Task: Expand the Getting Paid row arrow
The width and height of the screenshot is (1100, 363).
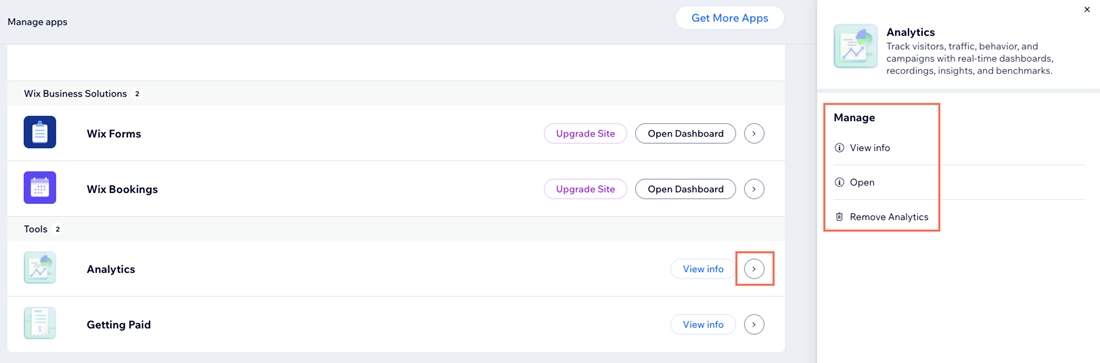Action: pyautogui.click(x=754, y=324)
